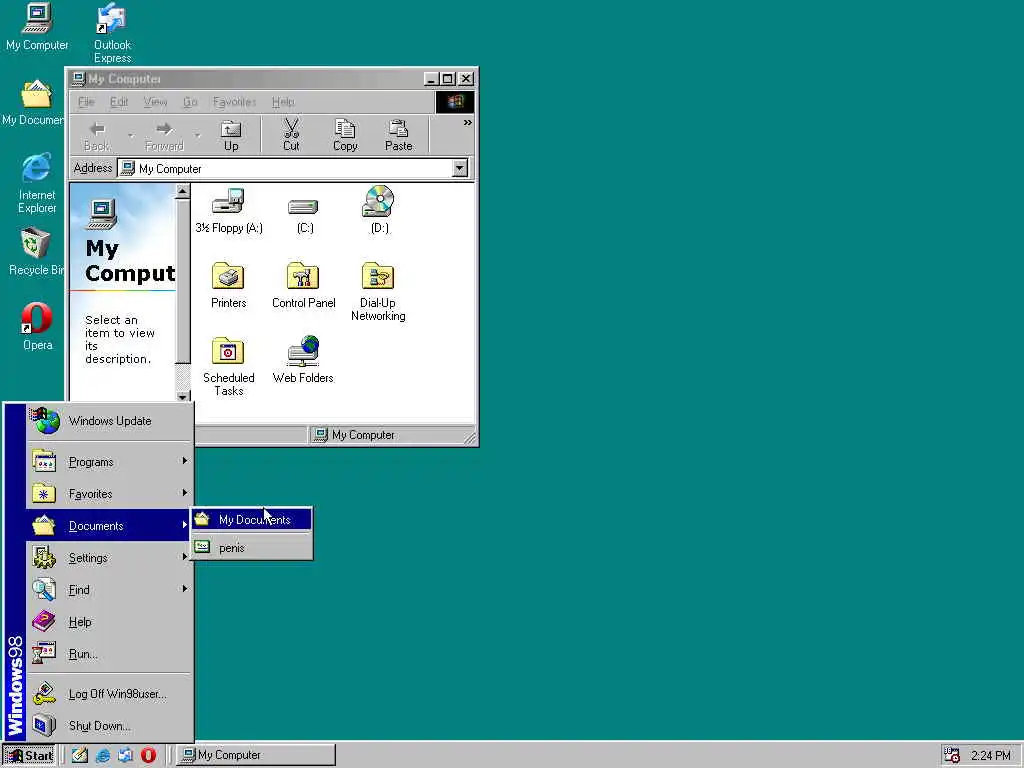Image resolution: width=1024 pixels, height=768 pixels.
Task: Open the File menu
Action: [86, 102]
